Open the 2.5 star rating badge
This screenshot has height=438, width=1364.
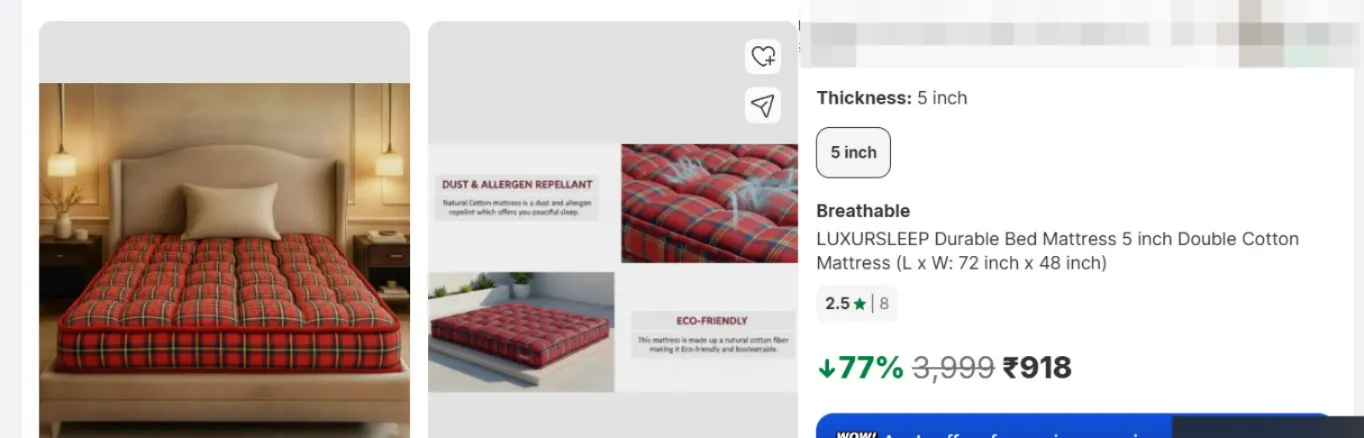(x=857, y=304)
